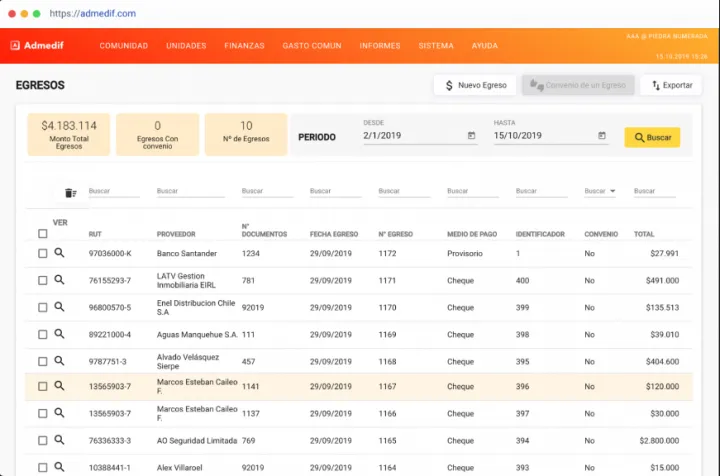Inspect the Alex Villaroel egreso entry
The width and height of the screenshot is (720, 476).
[x=59, y=466]
